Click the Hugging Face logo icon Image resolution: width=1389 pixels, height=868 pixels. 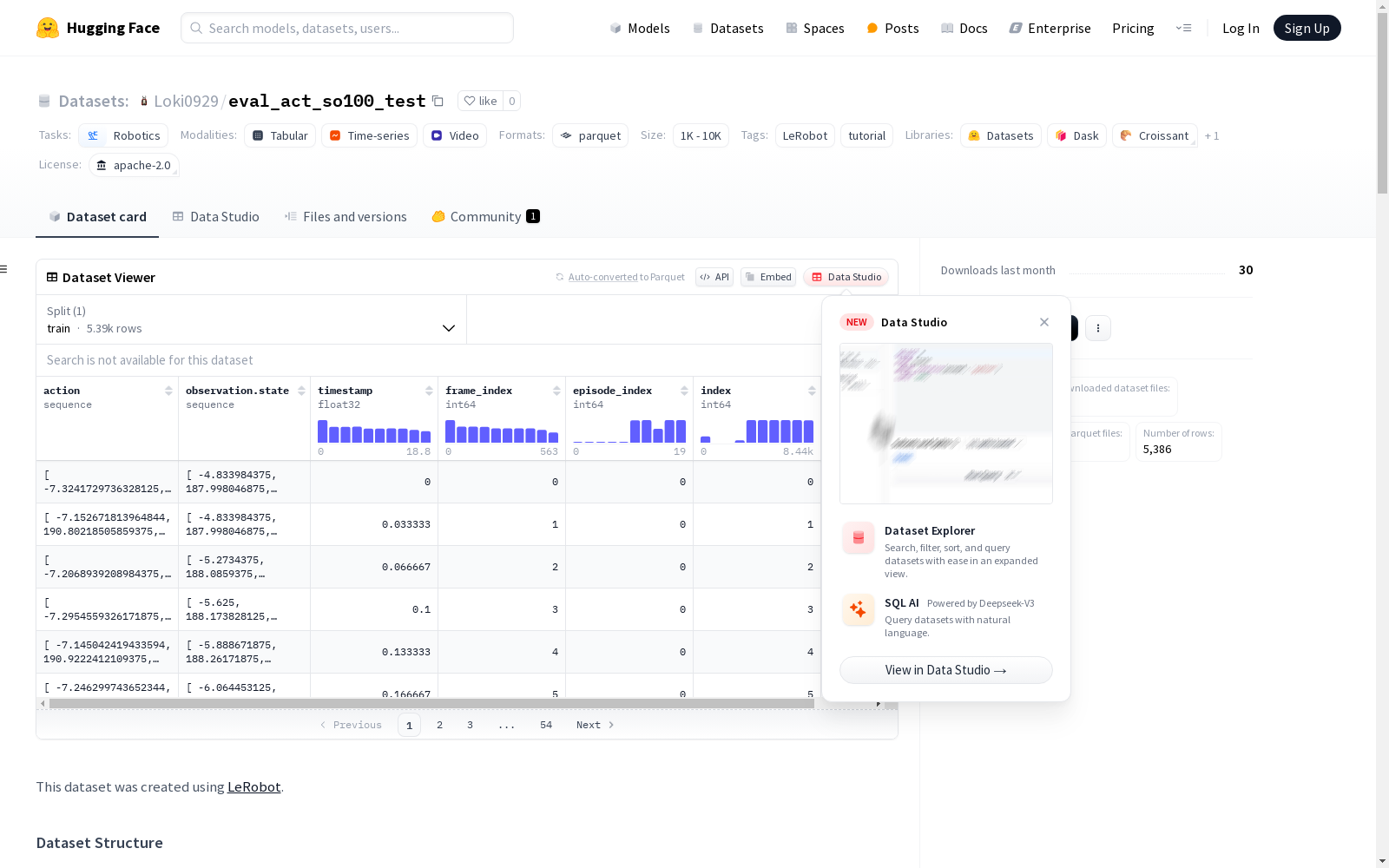pos(48,28)
